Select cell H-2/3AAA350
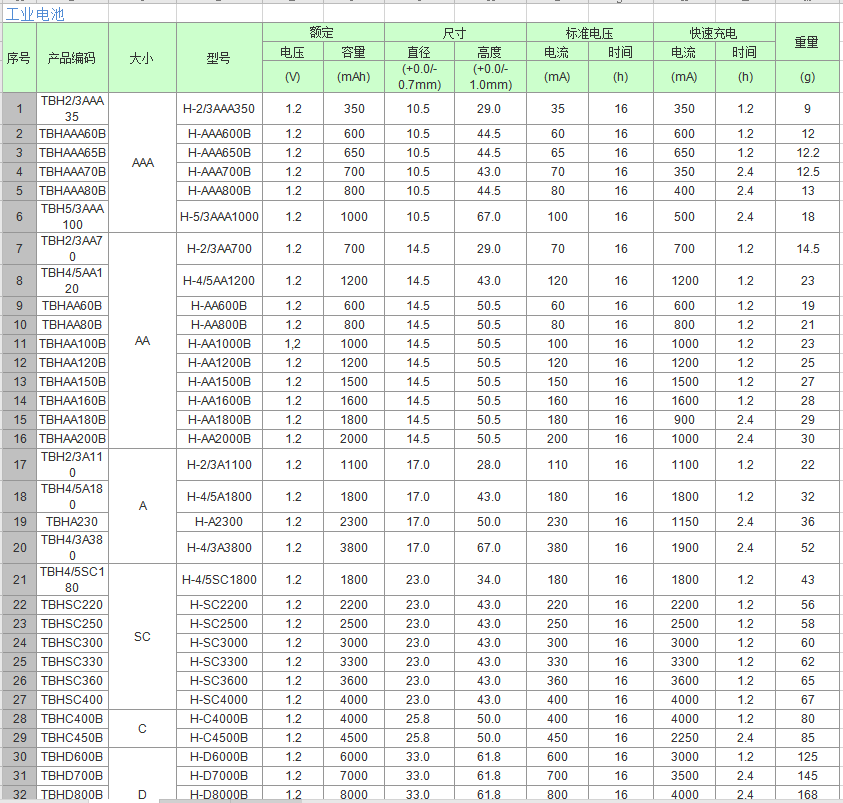Image resolution: width=843 pixels, height=803 pixels. 219,109
